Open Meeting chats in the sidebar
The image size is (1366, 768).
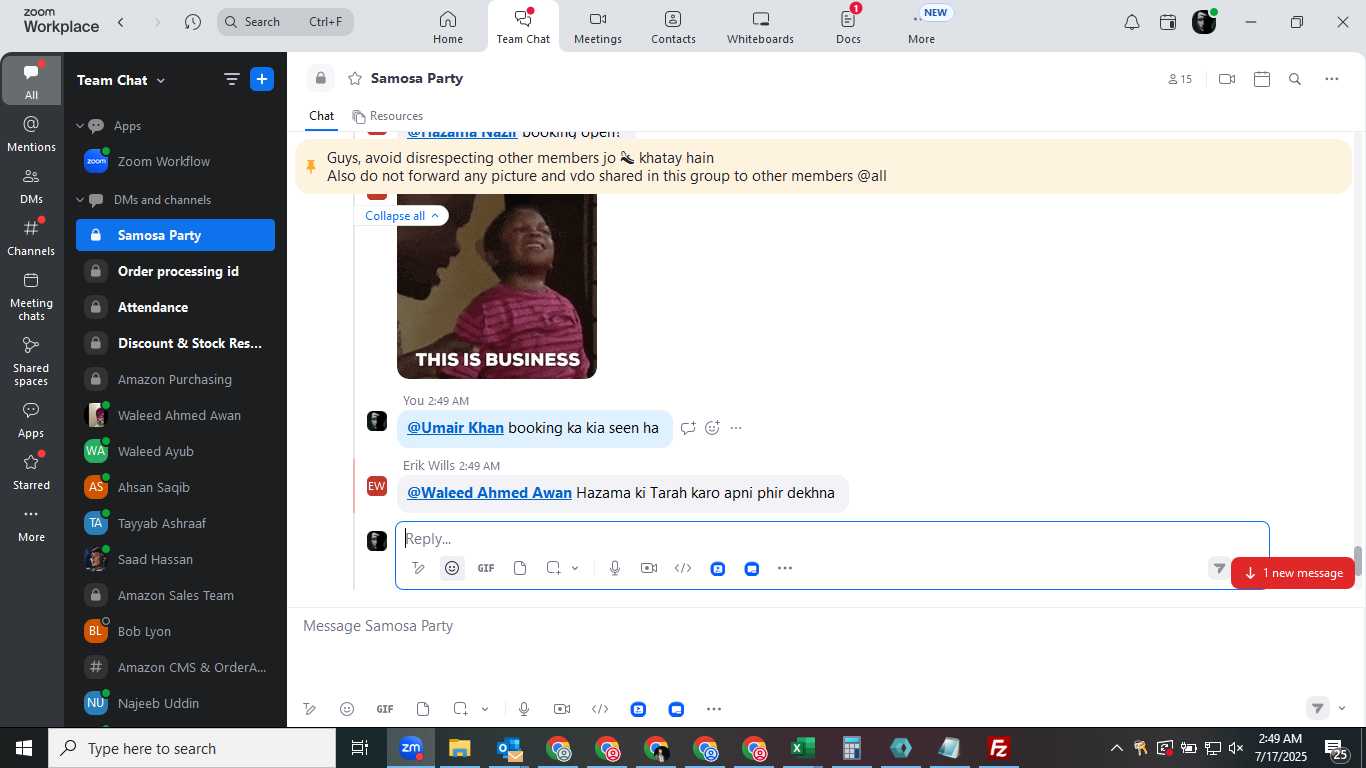pyautogui.click(x=31, y=296)
